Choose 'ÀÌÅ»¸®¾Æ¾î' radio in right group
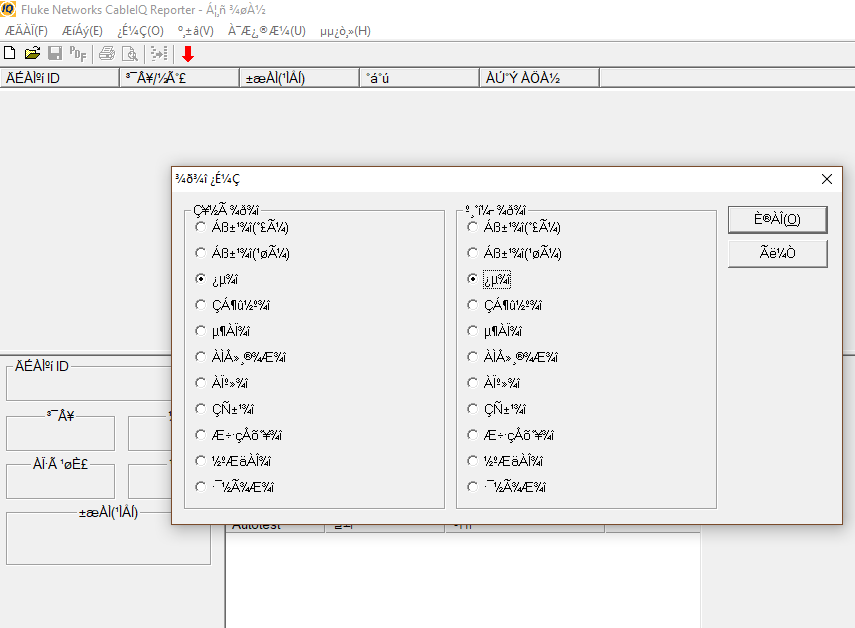 point(513,357)
